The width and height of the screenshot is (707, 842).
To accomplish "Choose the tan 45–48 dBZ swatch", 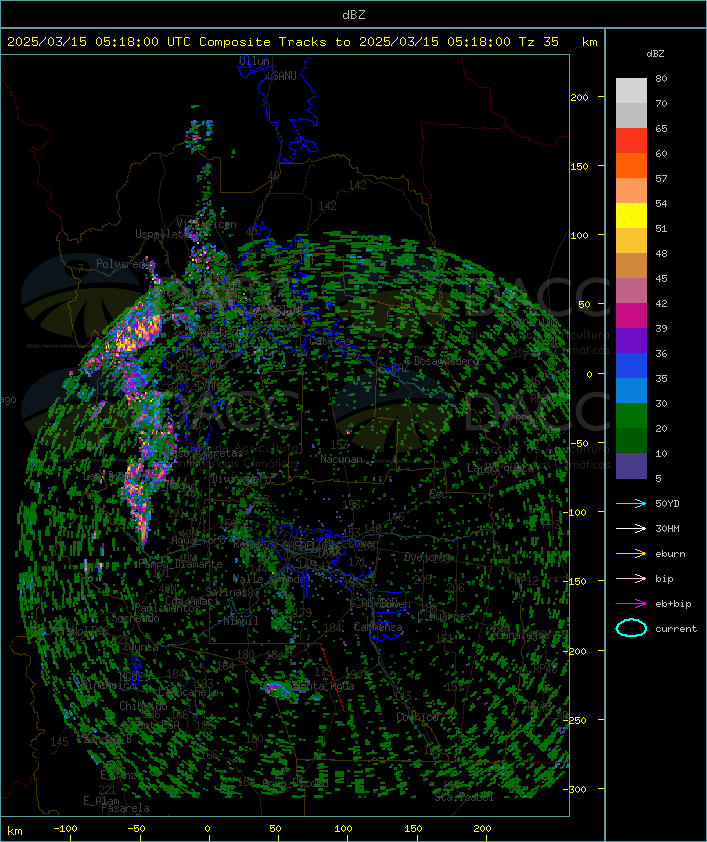I will (x=631, y=266).
